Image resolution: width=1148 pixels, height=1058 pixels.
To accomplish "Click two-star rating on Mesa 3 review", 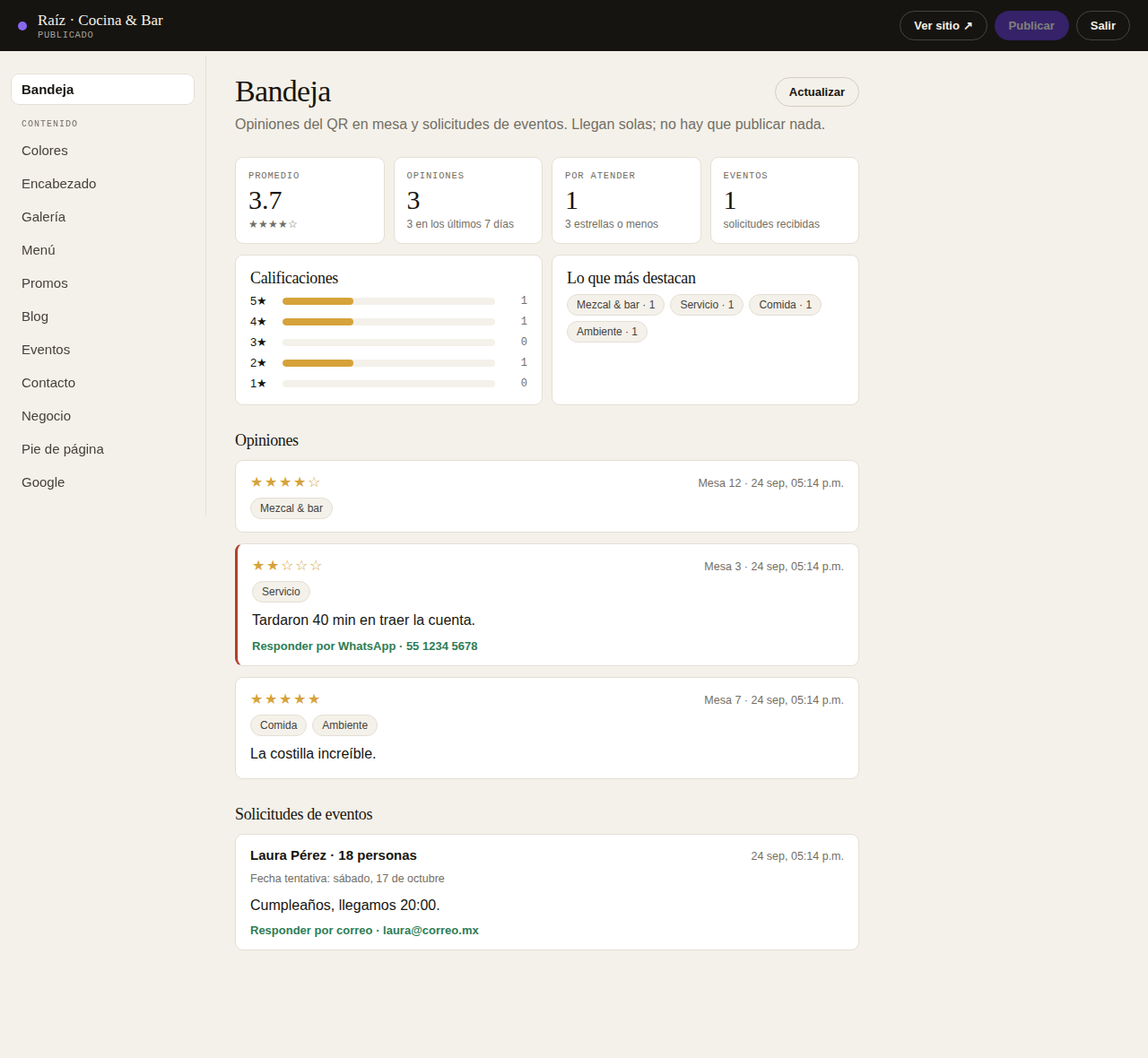I will coord(287,566).
